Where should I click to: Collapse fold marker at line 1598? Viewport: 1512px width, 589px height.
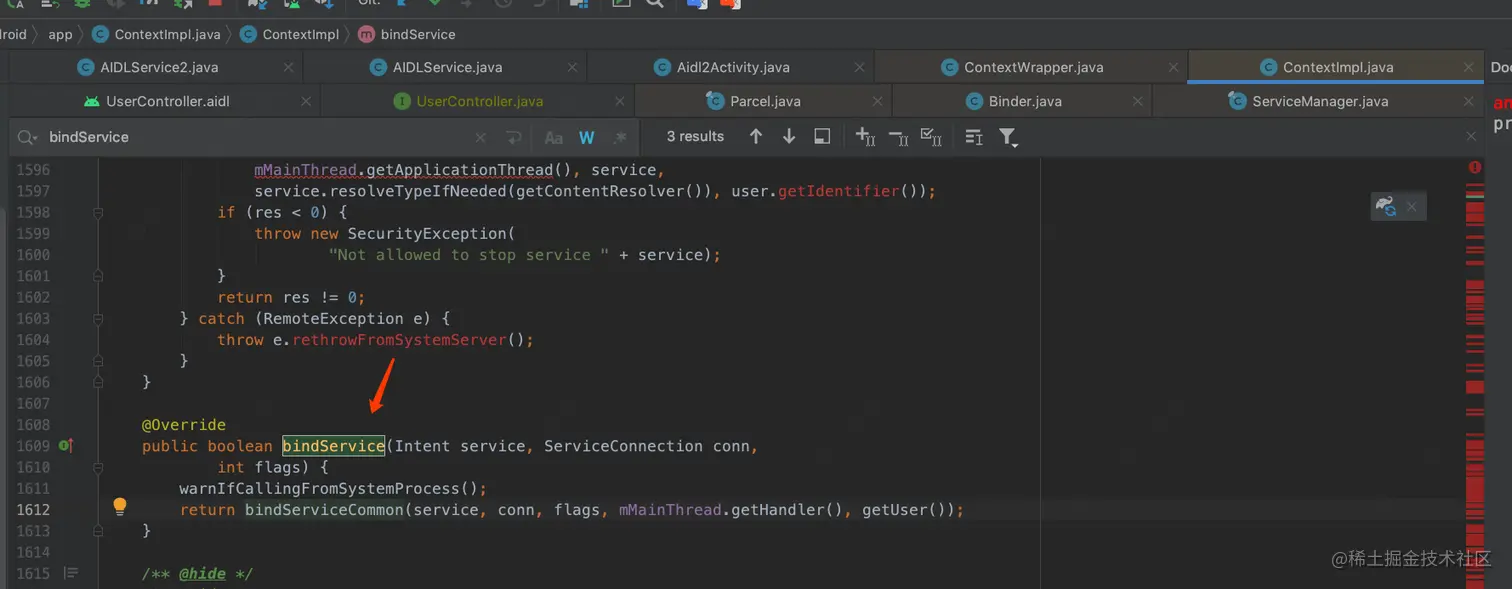[98, 212]
